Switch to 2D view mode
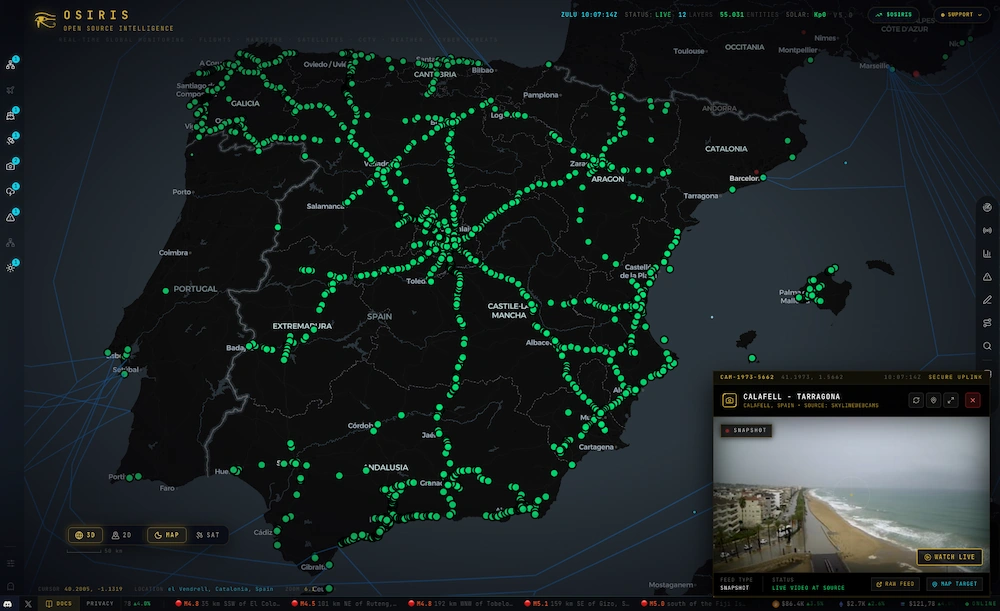 click(x=121, y=535)
